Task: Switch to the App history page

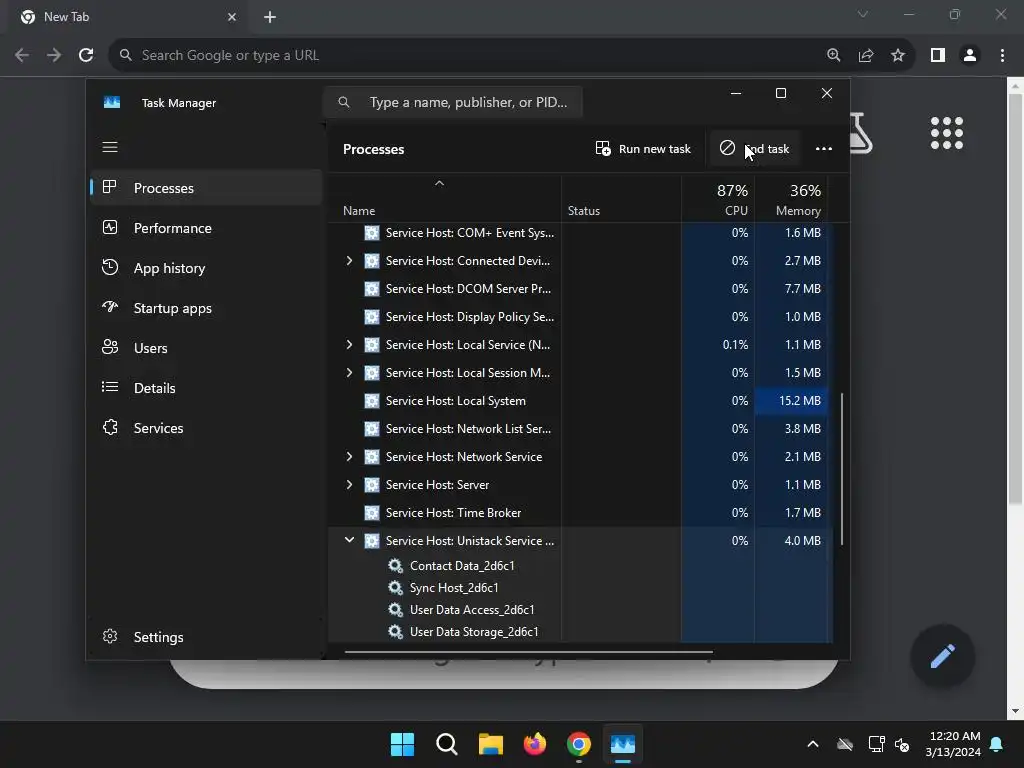Action: pyautogui.click(x=206, y=268)
